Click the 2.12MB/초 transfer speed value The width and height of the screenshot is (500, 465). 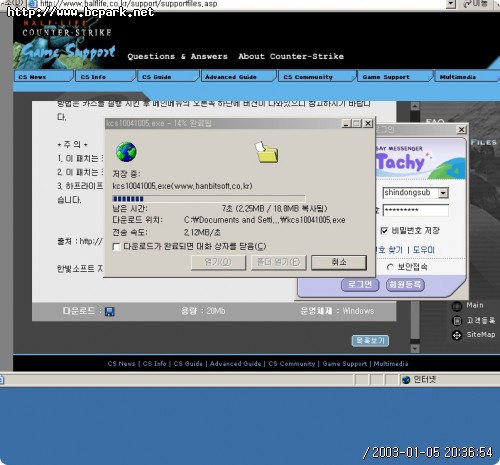tap(202, 232)
